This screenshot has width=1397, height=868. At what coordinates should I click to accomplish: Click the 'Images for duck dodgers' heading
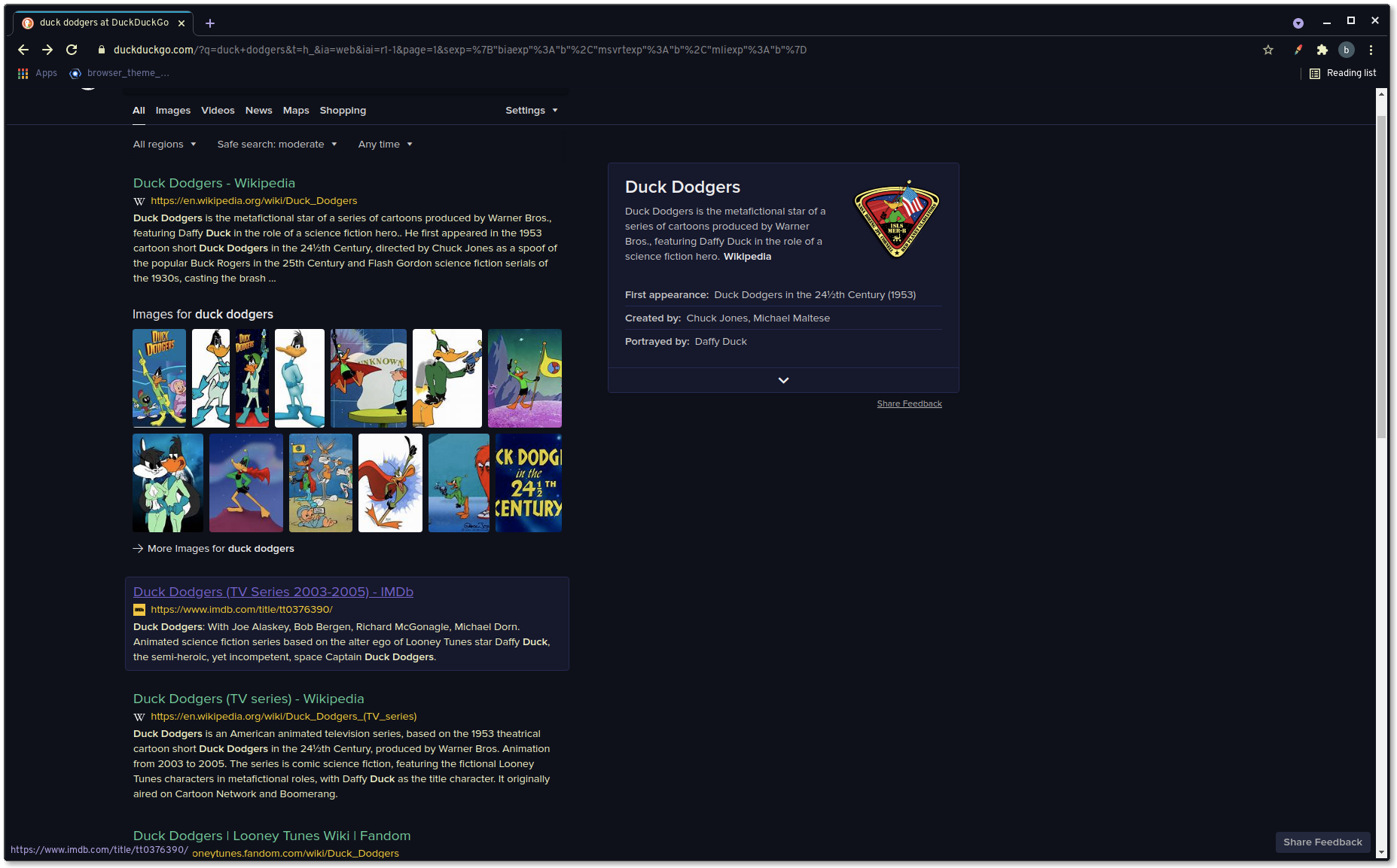[203, 315]
